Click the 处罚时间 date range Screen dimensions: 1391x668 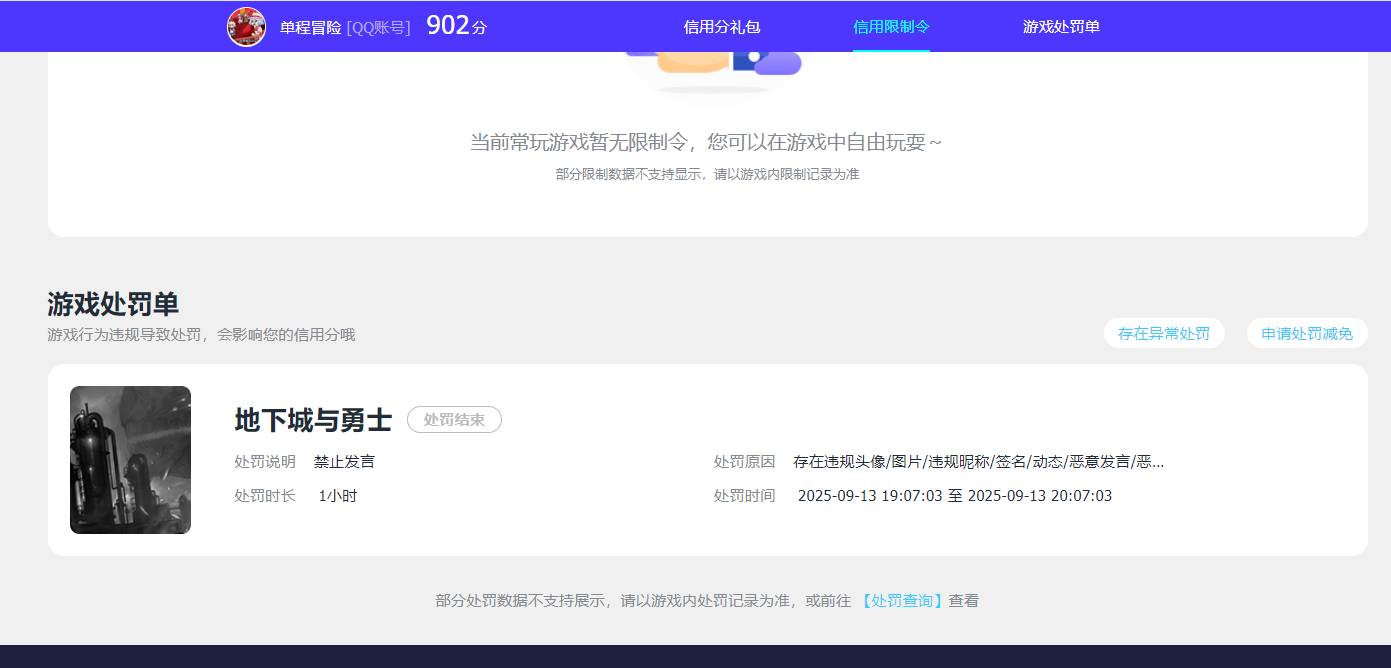click(955, 495)
